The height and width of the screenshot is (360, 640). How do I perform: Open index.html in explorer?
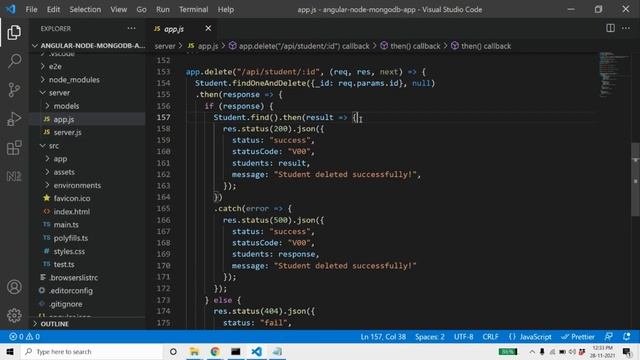click(71, 211)
